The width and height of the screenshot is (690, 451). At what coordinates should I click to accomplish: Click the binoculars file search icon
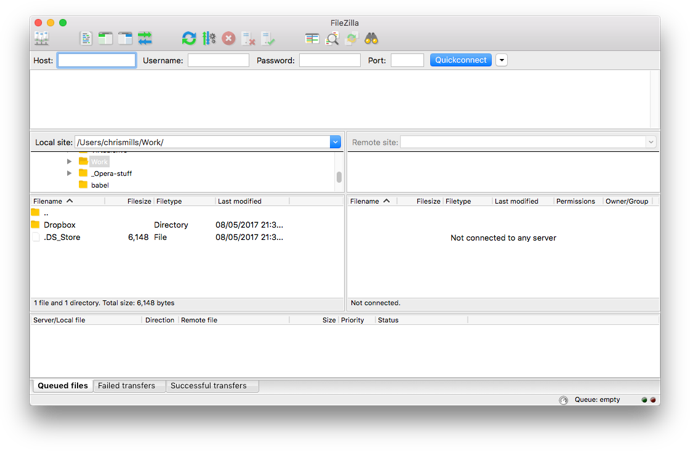pyautogui.click(x=371, y=39)
